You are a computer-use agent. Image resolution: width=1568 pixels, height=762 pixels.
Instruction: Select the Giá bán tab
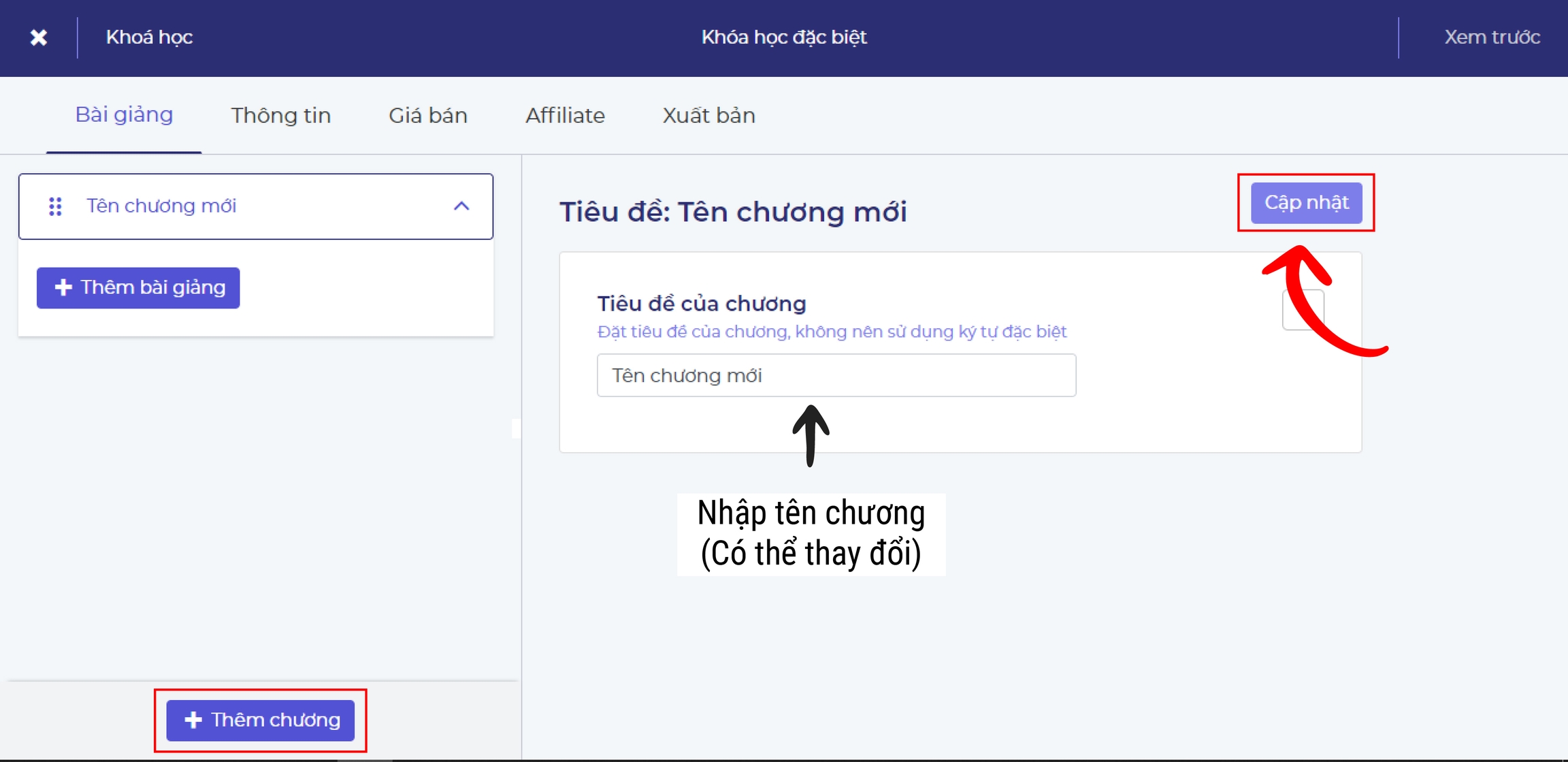pyautogui.click(x=428, y=116)
